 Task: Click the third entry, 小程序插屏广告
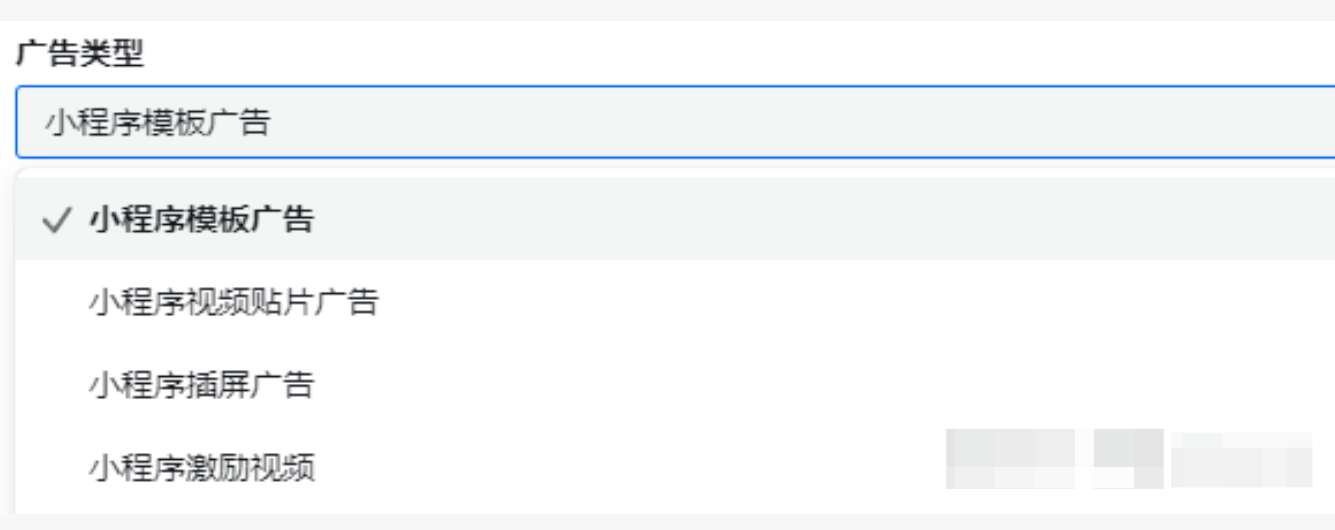(x=201, y=385)
